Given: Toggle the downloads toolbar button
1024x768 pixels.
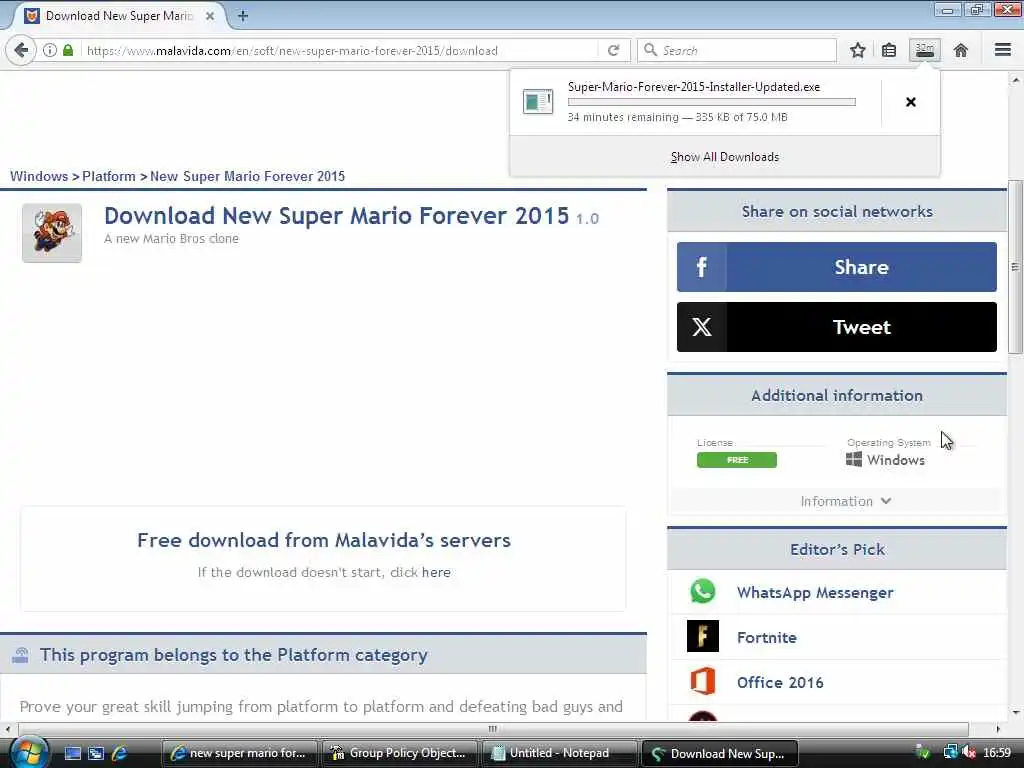Looking at the screenshot, I should point(925,50).
